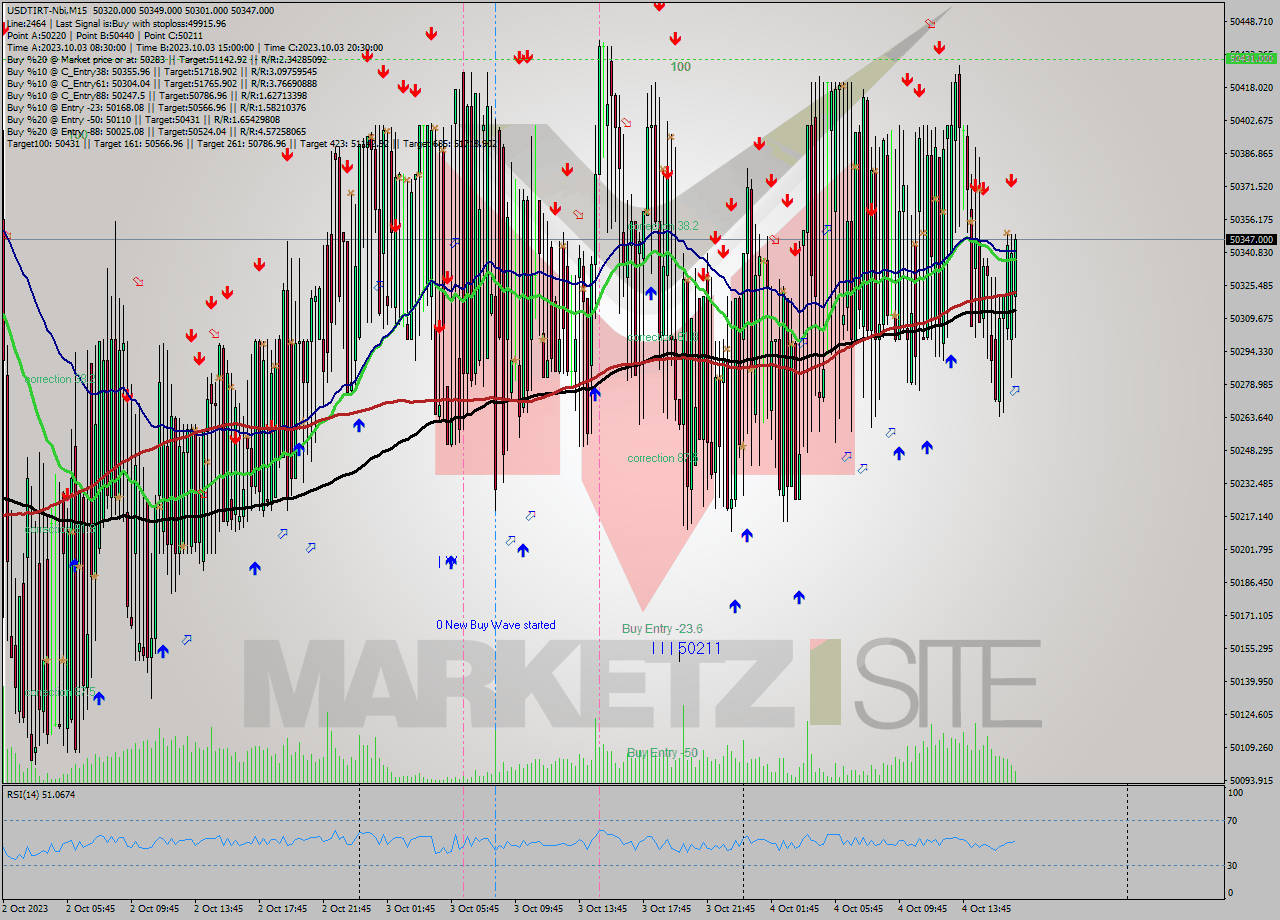Click the '4 Oct 05:45' time label
This screenshot has height=920, width=1280.
point(858,909)
